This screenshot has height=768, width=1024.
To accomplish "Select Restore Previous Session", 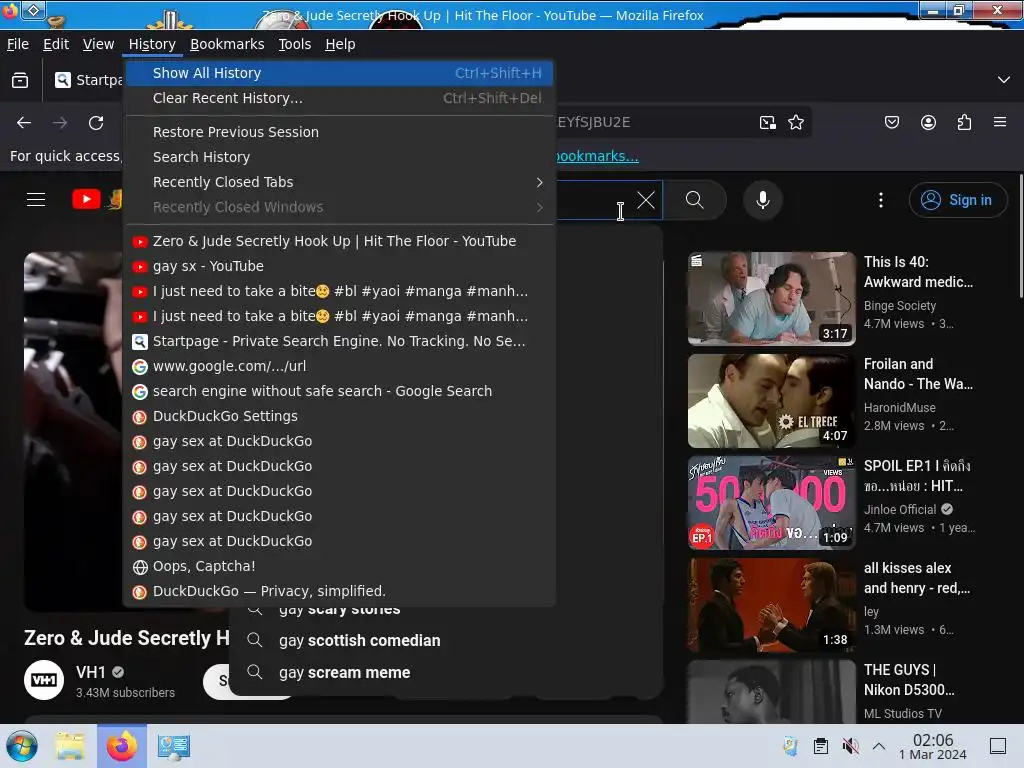I will (340, 132).
